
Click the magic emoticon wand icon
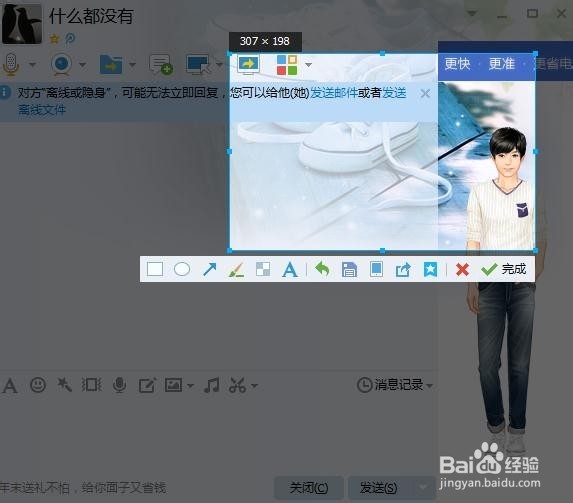pos(64,385)
